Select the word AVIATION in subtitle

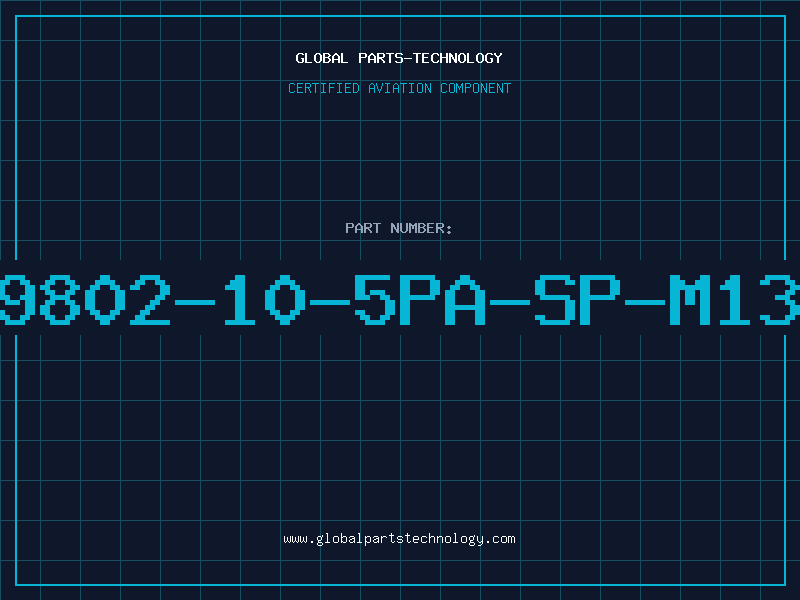coord(400,88)
